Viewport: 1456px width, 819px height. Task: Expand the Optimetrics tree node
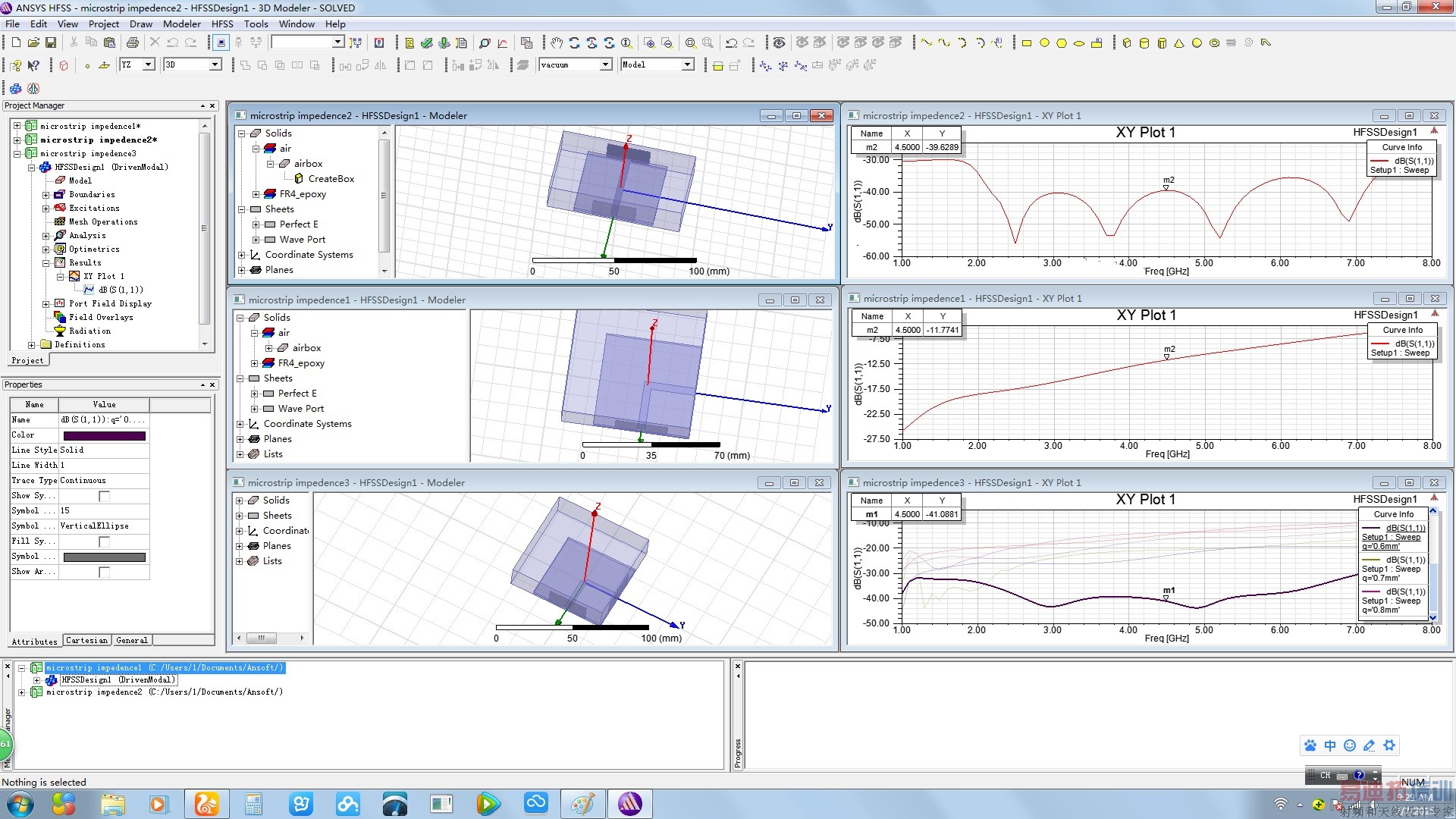tap(46, 249)
